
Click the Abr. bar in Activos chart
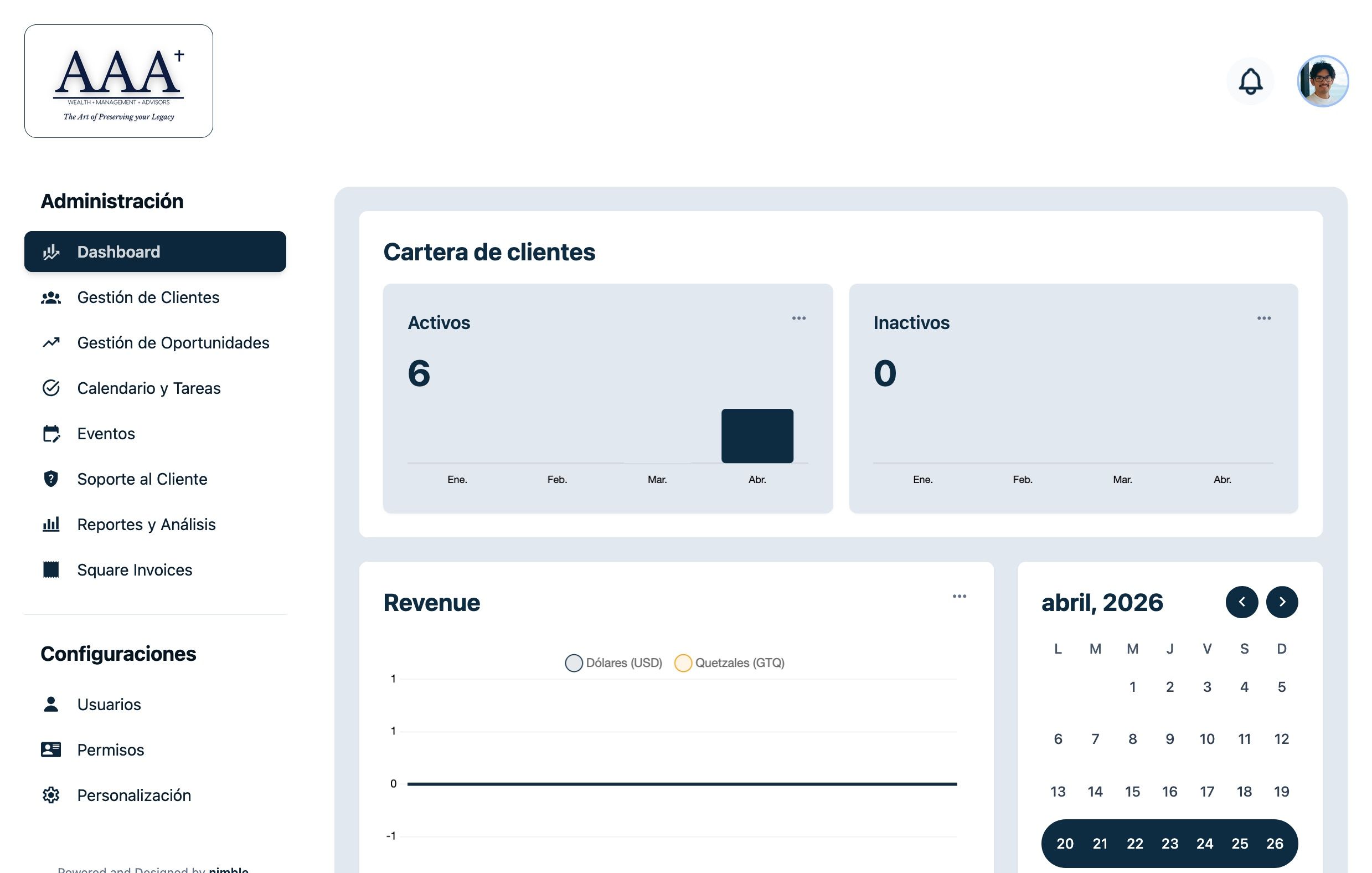coord(757,435)
